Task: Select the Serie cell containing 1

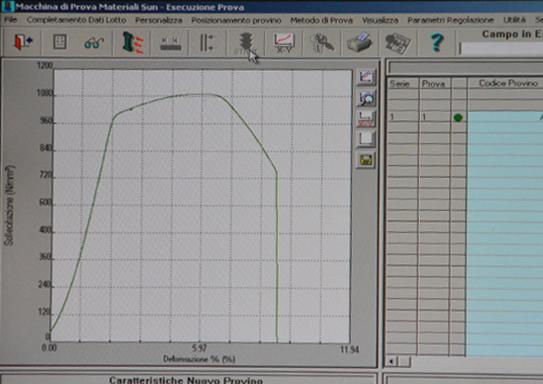Action: click(x=402, y=117)
